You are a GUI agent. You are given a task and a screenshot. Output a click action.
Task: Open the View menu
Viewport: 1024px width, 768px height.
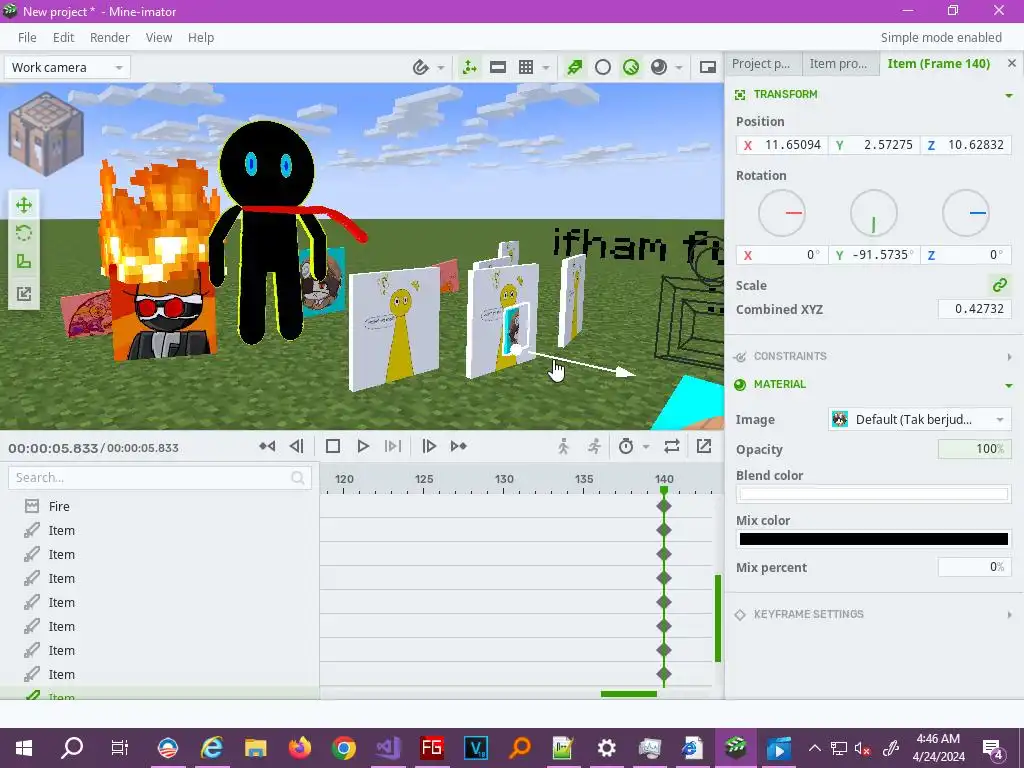tap(159, 37)
